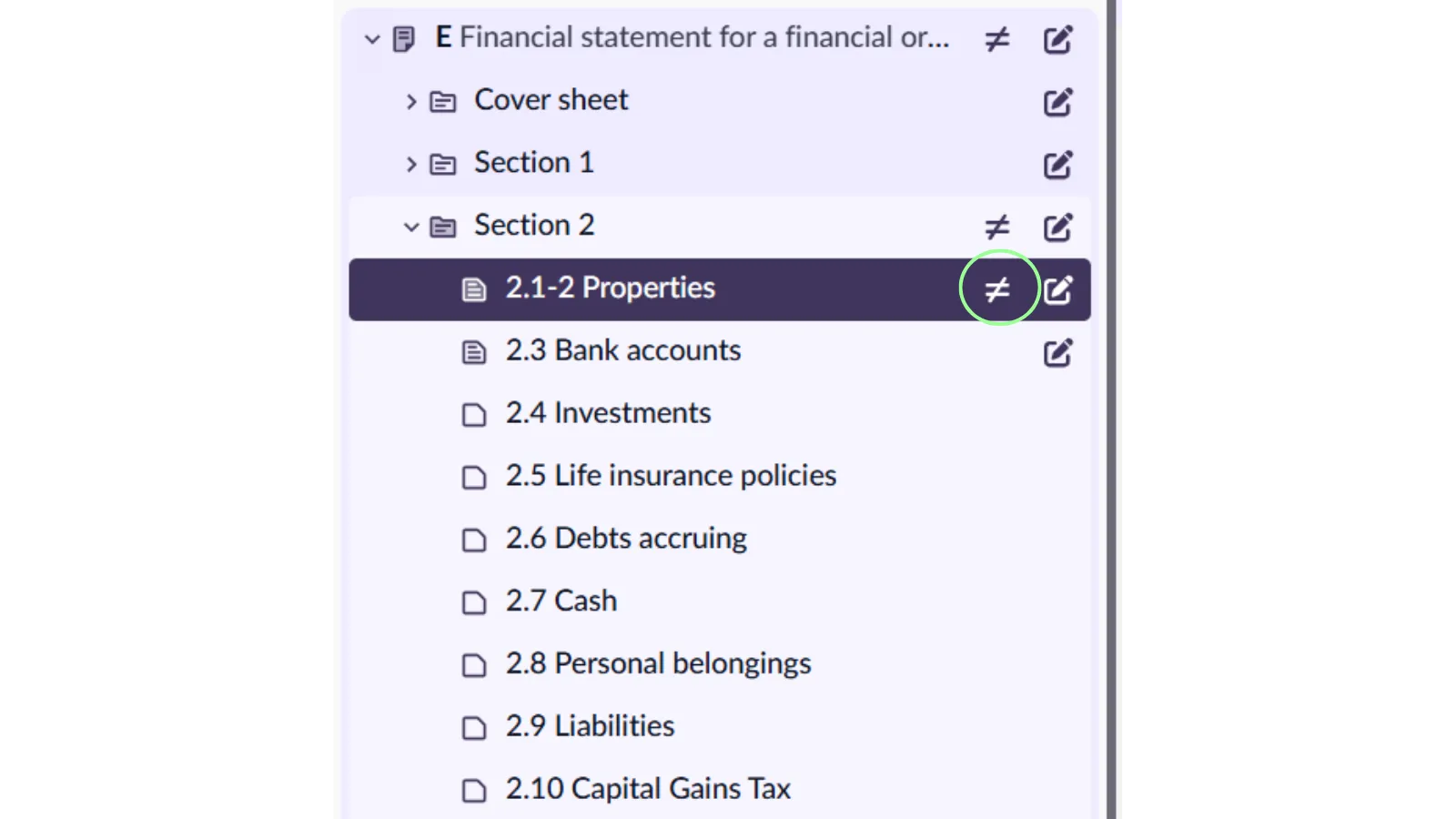Click not-equal icon beside Section 2
1456x819 pixels.
coord(997,227)
